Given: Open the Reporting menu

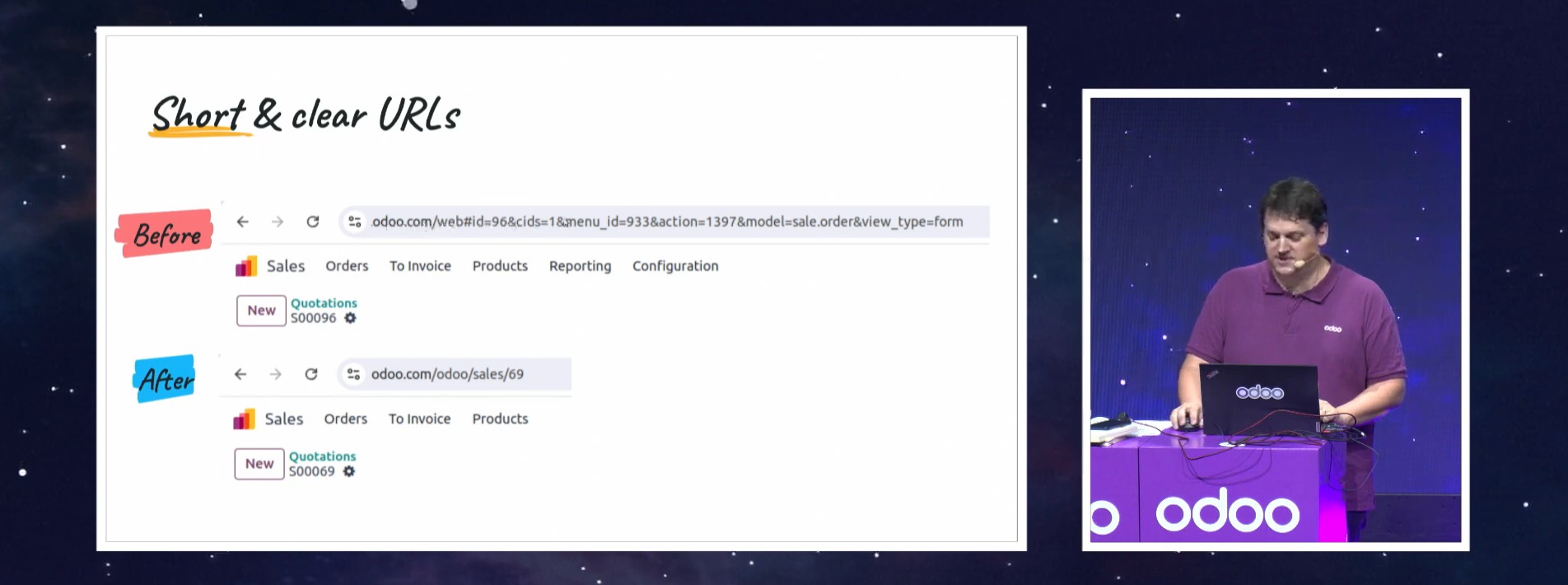Looking at the screenshot, I should coord(580,266).
